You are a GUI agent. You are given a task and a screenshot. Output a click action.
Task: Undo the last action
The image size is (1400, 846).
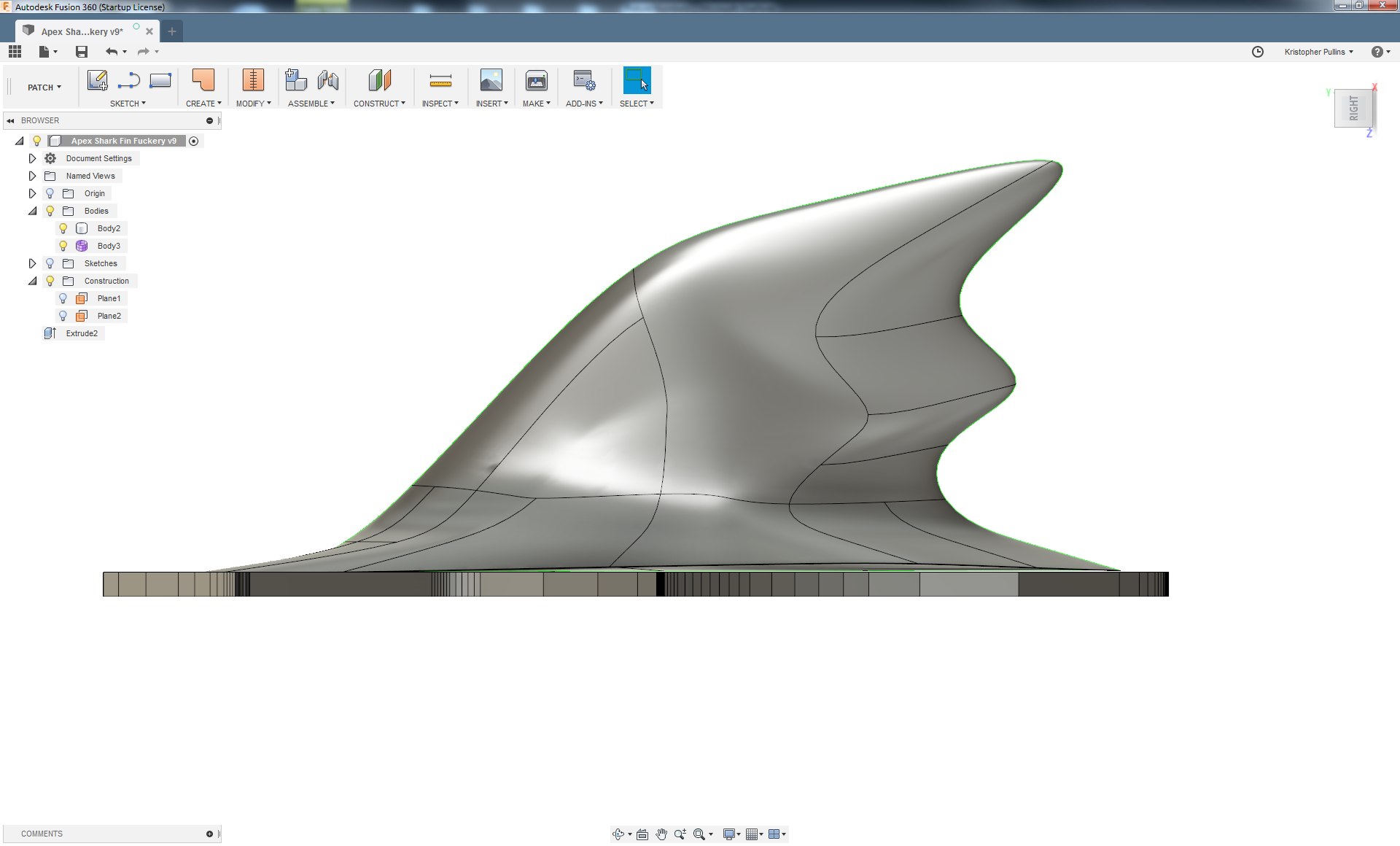click(112, 51)
